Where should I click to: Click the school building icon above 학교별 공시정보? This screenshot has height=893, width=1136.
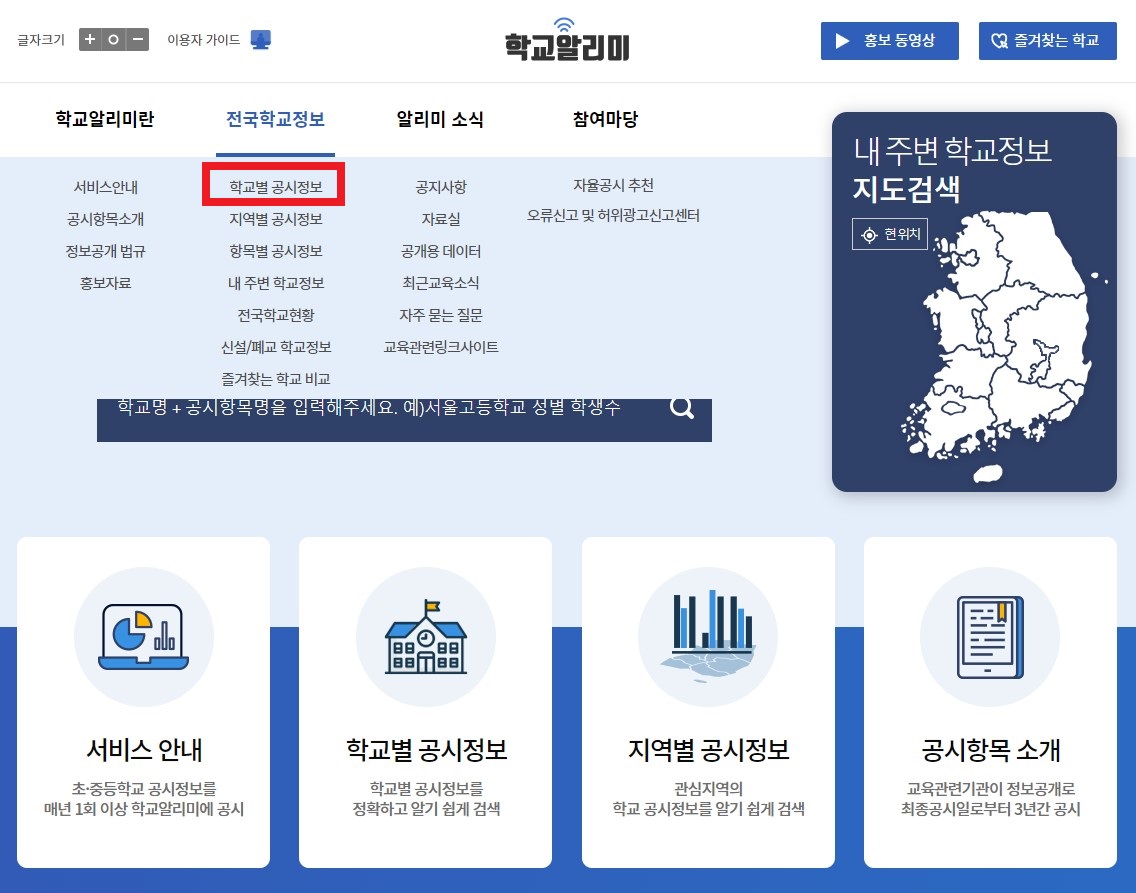click(426, 637)
